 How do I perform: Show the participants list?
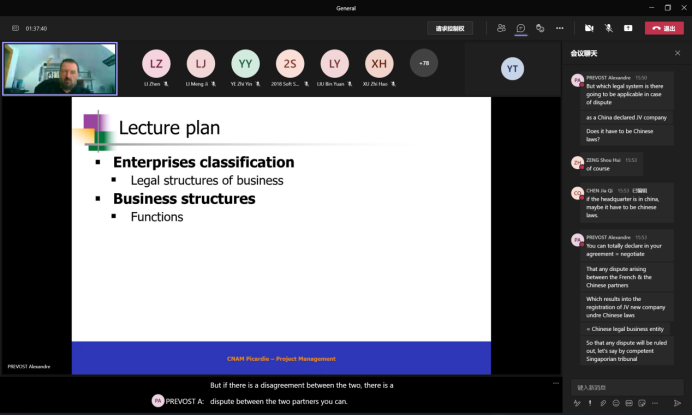click(503, 28)
